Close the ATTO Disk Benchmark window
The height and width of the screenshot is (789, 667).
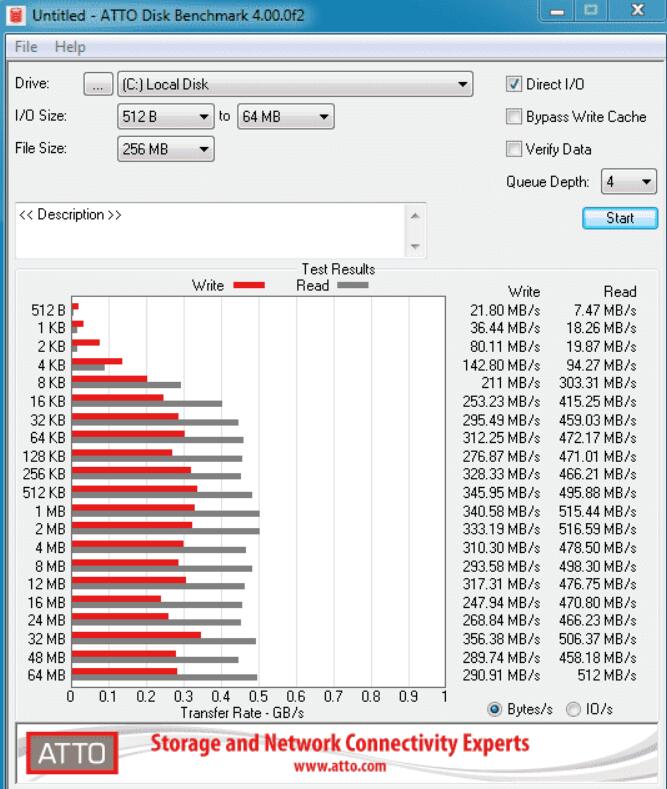pos(638,11)
